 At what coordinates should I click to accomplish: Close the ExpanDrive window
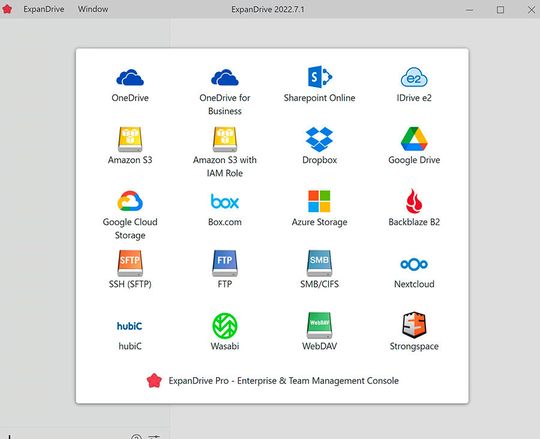pyautogui.click(x=531, y=10)
